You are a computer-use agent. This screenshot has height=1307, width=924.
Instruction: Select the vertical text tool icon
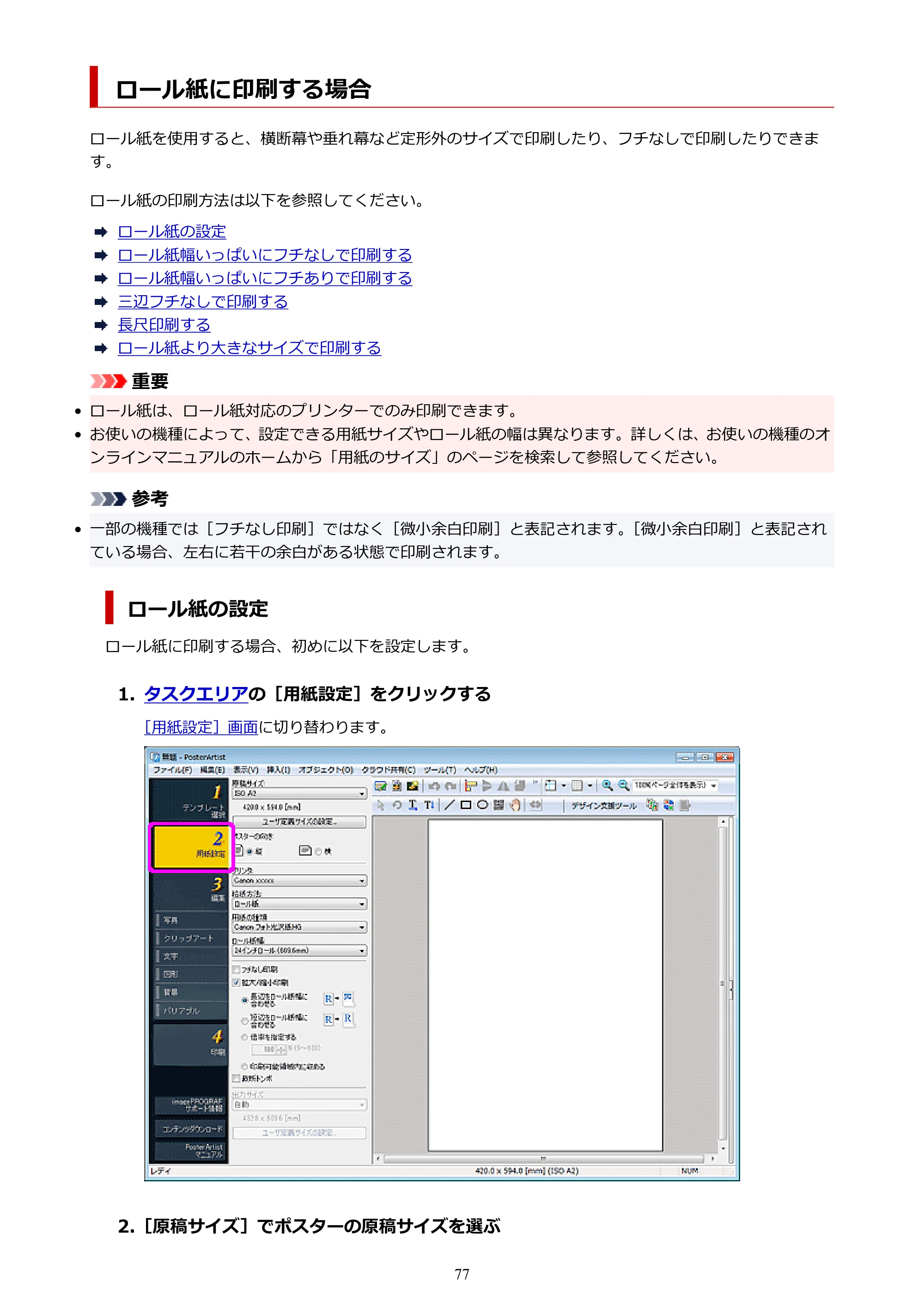(x=429, y=804)
